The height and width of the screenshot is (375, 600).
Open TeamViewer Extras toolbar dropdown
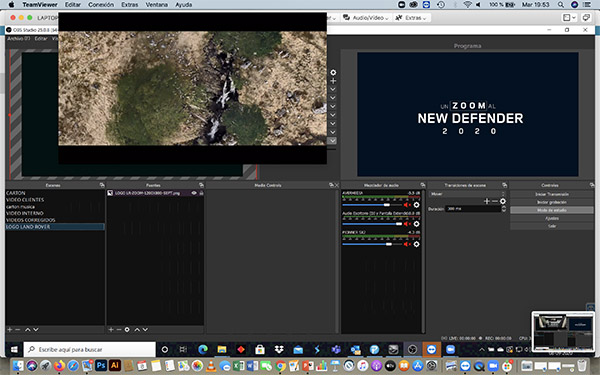411,18
